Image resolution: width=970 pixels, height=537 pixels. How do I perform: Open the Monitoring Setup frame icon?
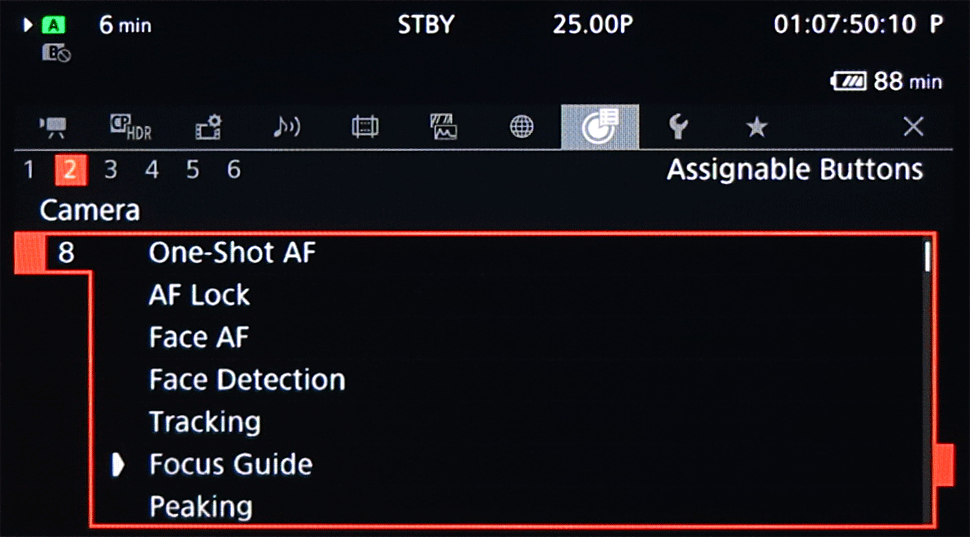click(x=365, y=127)
